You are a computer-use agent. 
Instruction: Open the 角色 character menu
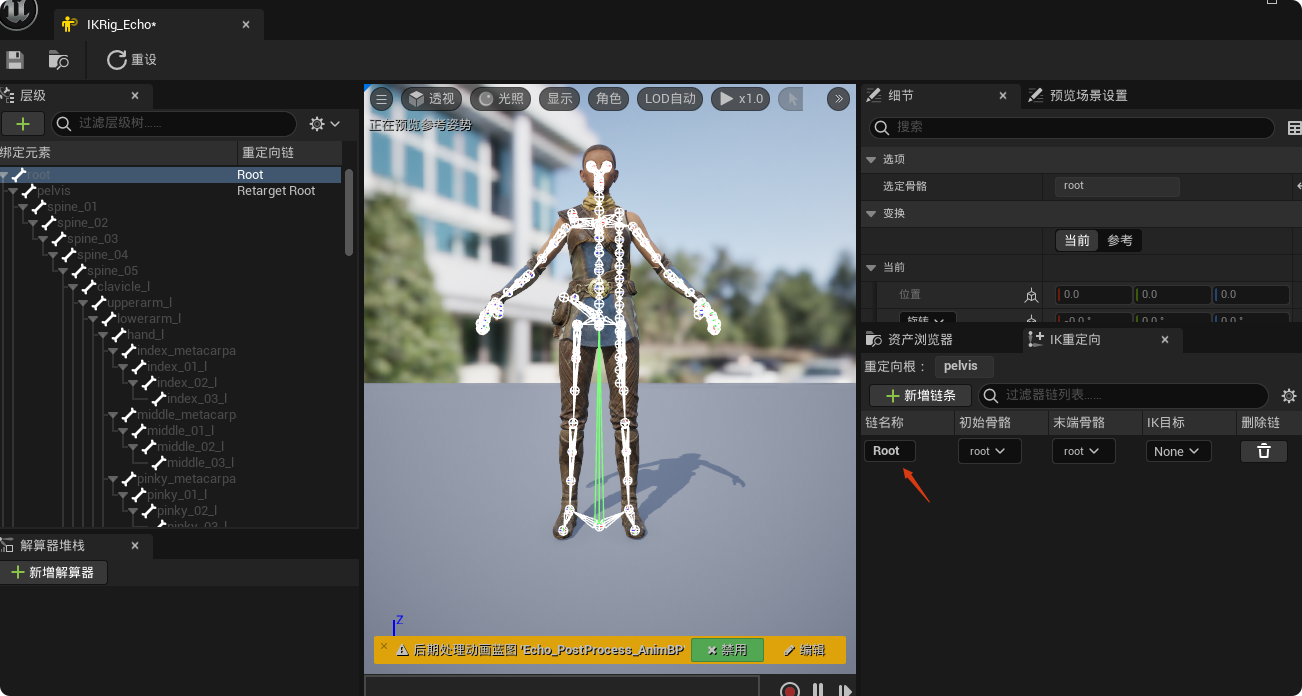pyautogui.click(x=609, y=99)
